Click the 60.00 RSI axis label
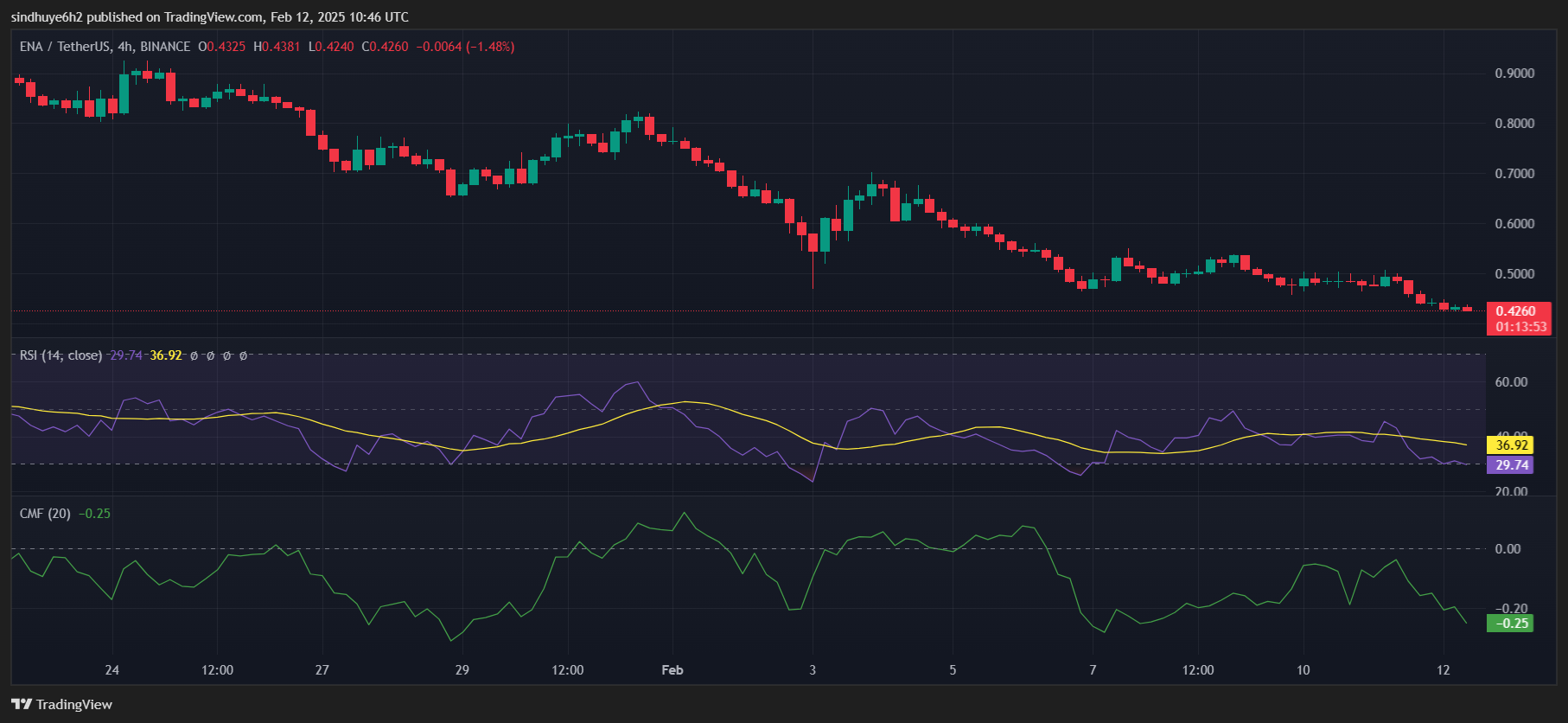The width and height of the screenshot is (1568, 723). coord(1512,382)
